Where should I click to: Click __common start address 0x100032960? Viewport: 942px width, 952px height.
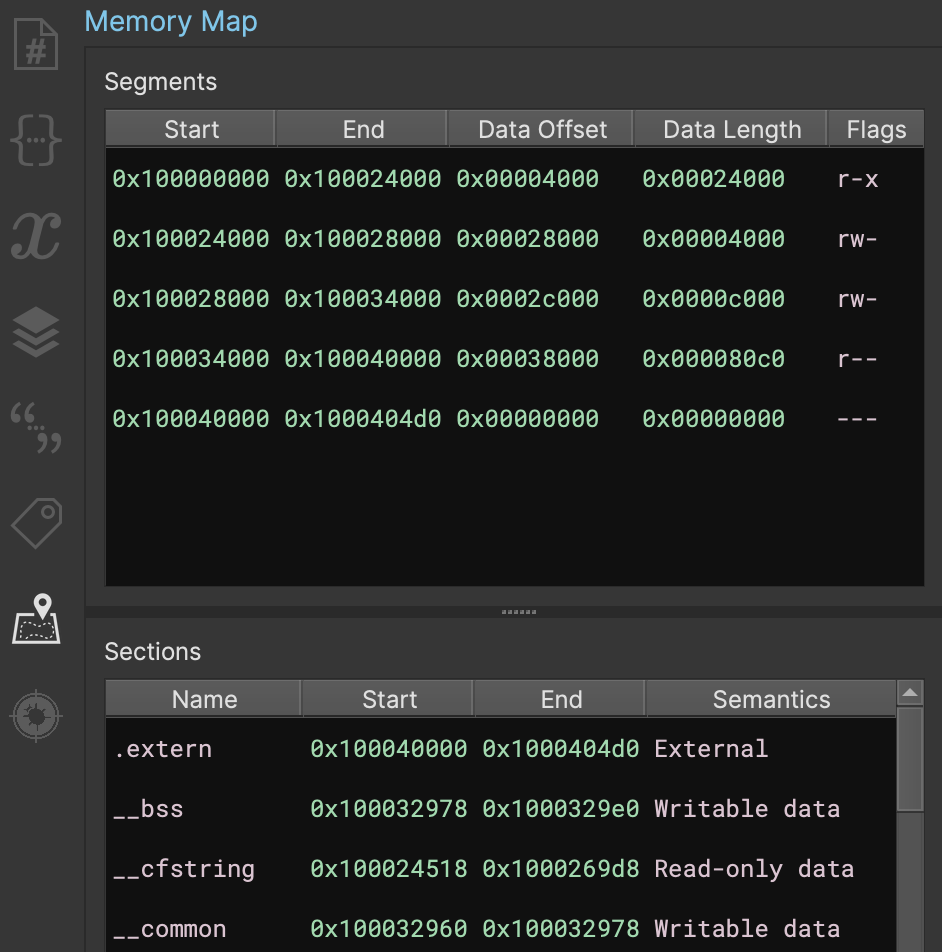click(x=388, y=930)
